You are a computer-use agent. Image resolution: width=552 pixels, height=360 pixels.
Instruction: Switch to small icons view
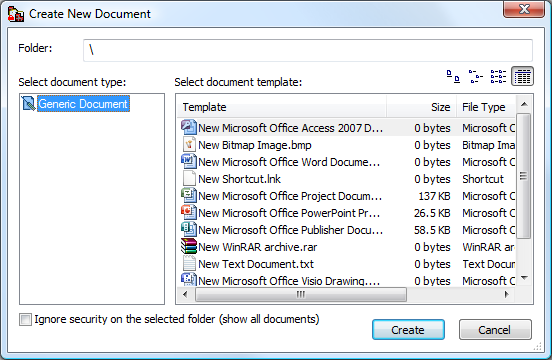tap(475, 76)
